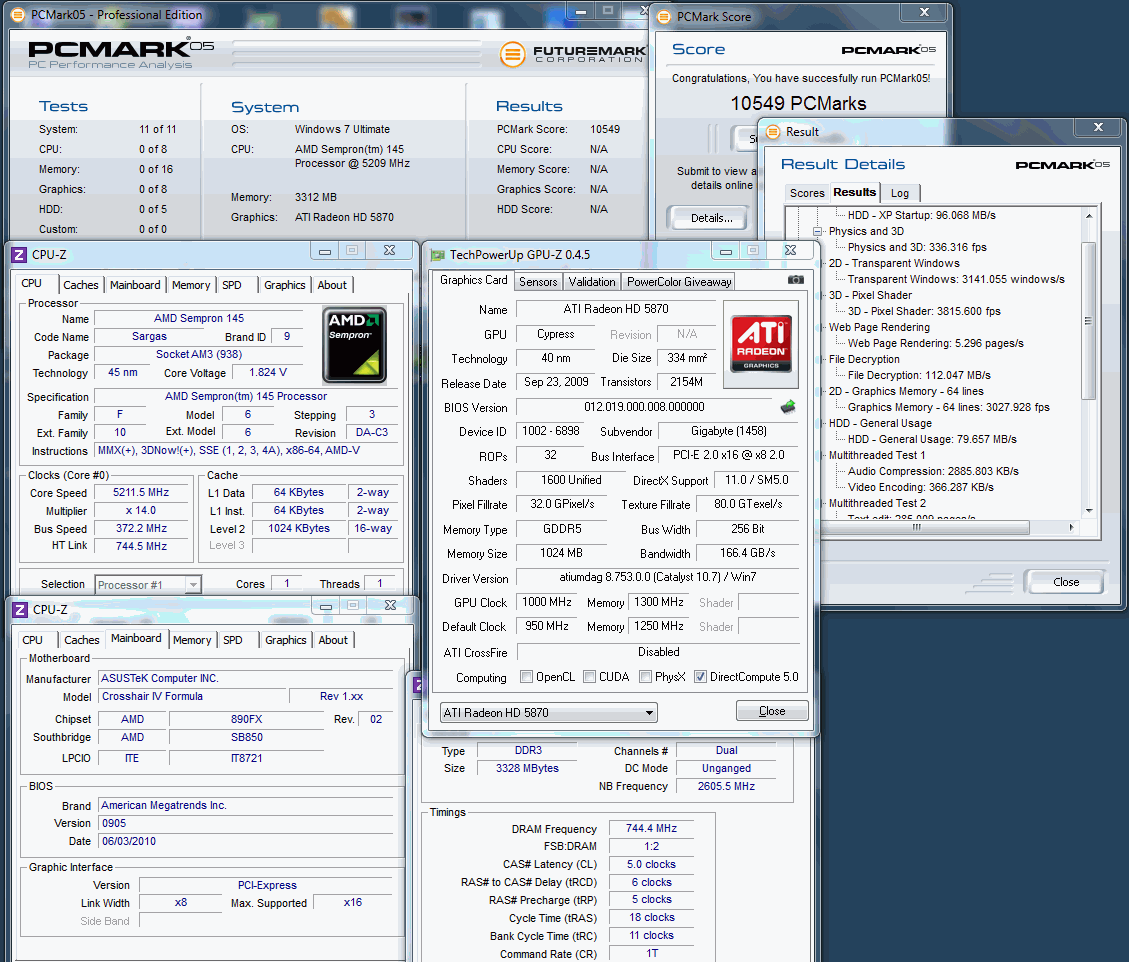Open Caches tab in CPU-Z processor window

pos(81,285)
